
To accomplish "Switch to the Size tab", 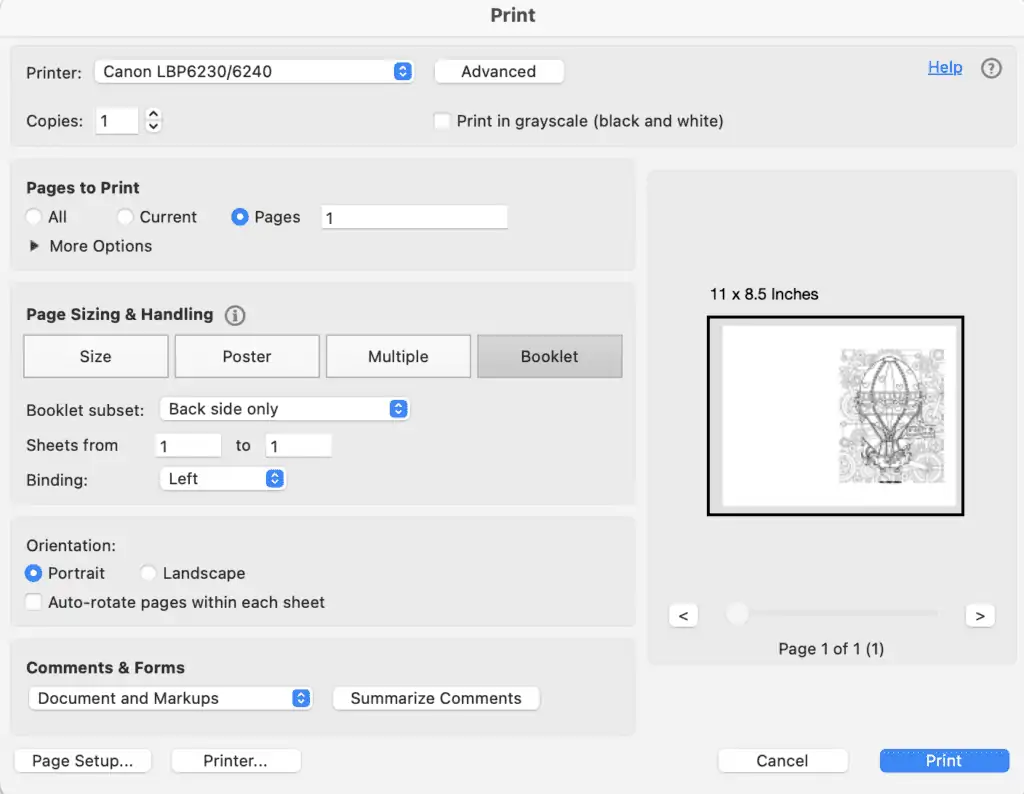I will tap(96, 357).
